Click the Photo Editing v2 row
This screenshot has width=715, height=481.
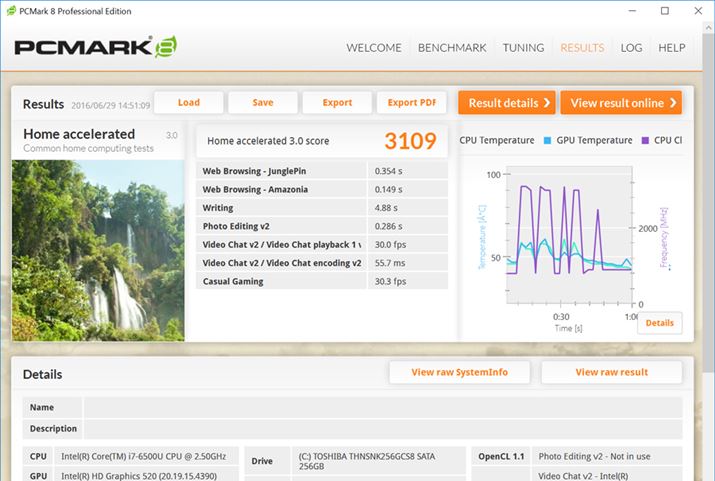322,226
